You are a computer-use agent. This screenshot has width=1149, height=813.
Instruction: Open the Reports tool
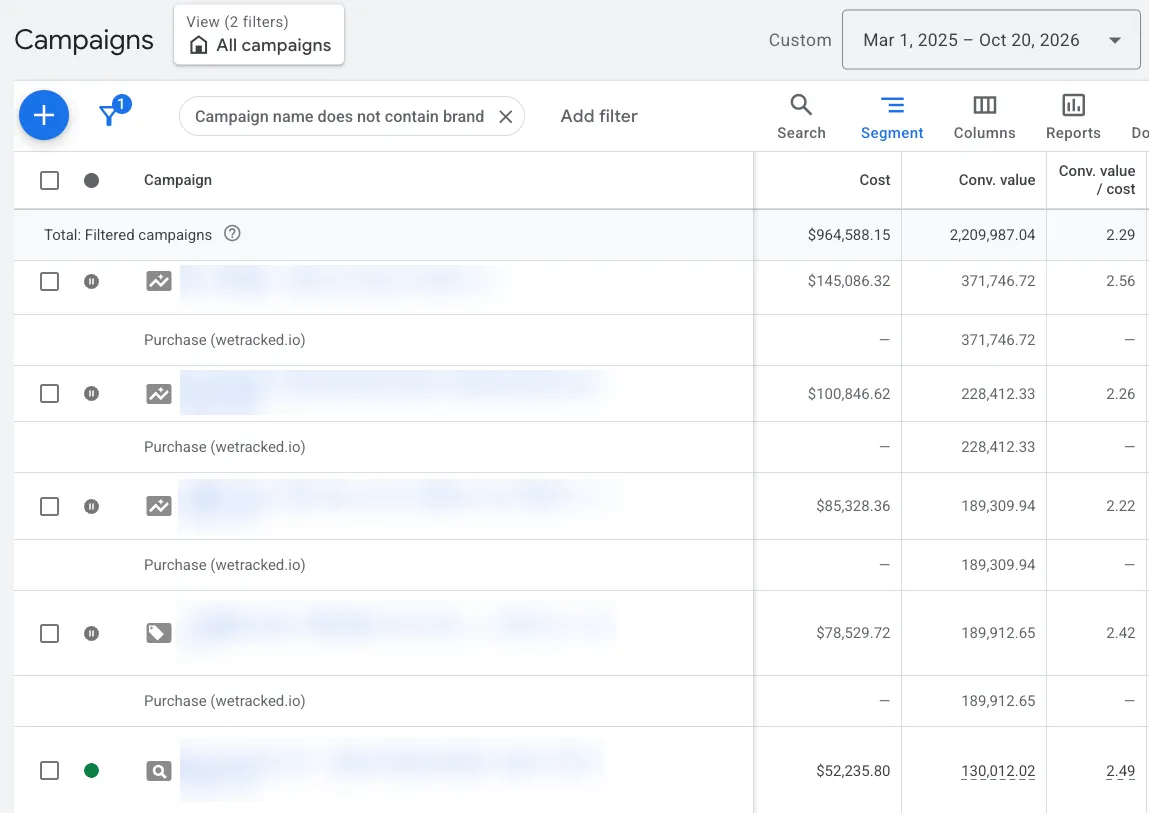point(1073,117)
